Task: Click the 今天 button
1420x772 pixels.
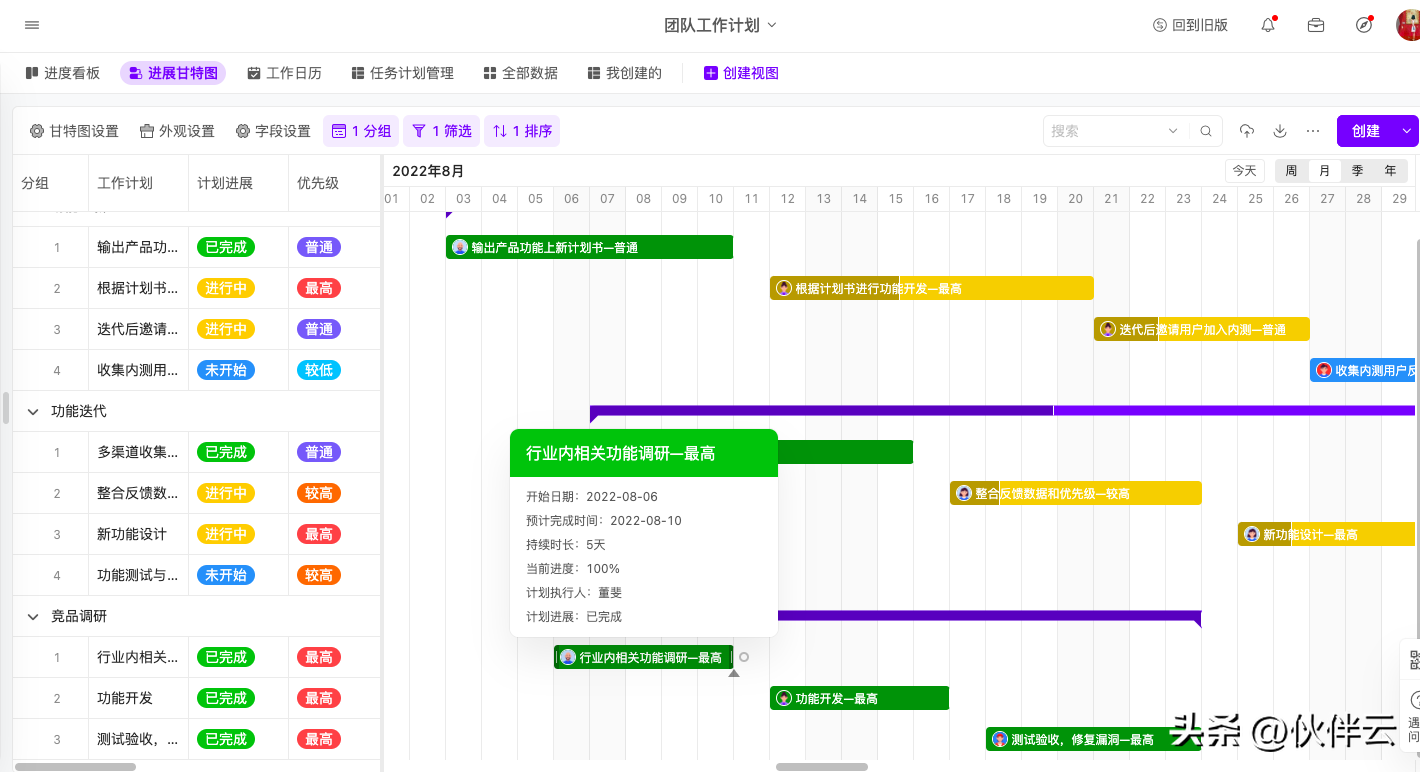Action: [x=1244, y=171]
